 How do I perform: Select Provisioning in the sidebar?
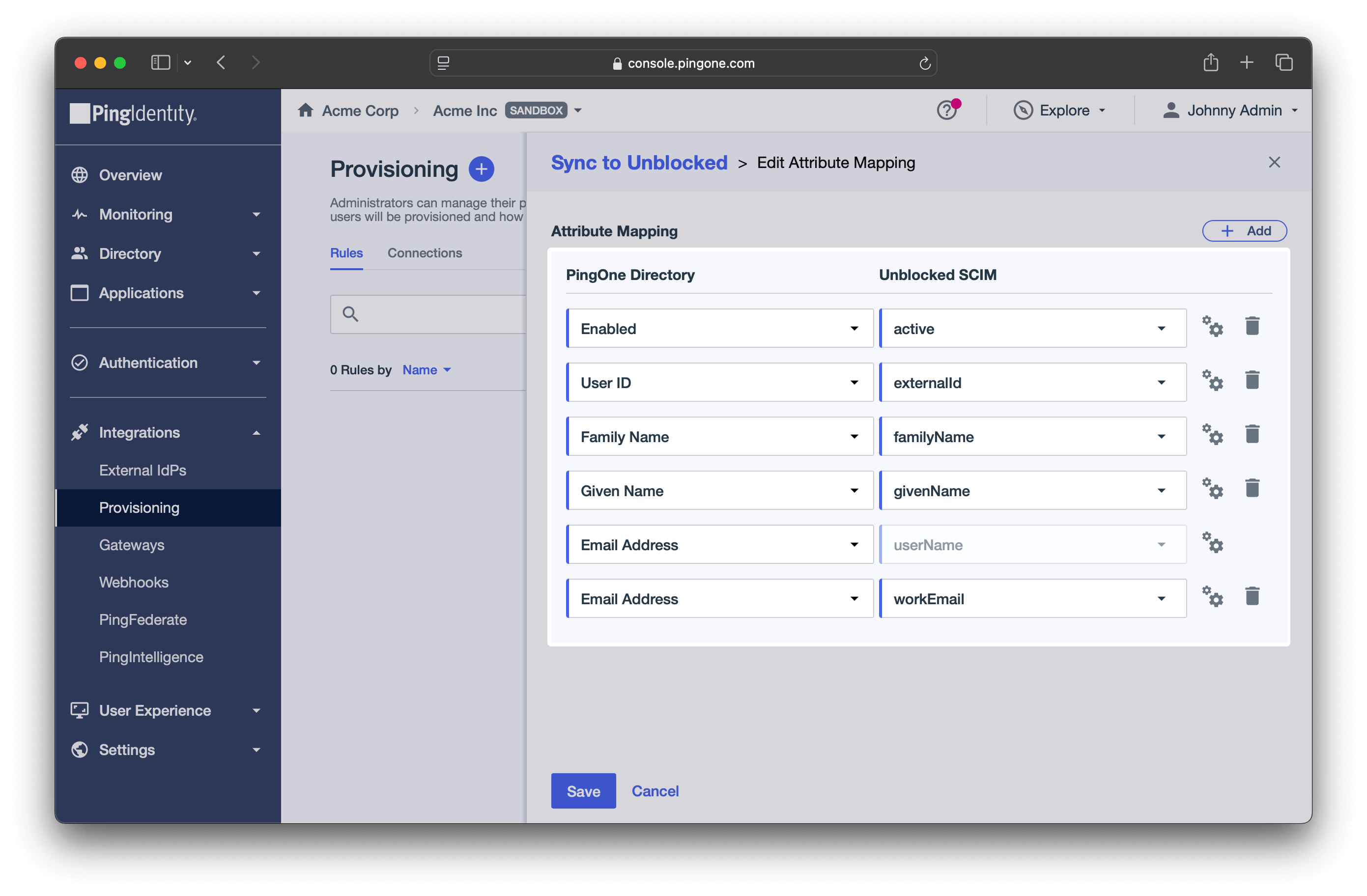coord(168,508)
